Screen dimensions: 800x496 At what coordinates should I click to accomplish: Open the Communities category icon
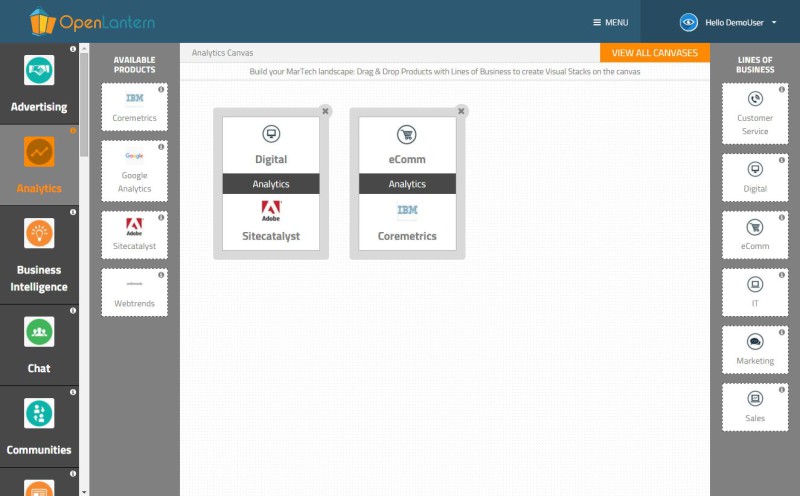tap(39, 413)
